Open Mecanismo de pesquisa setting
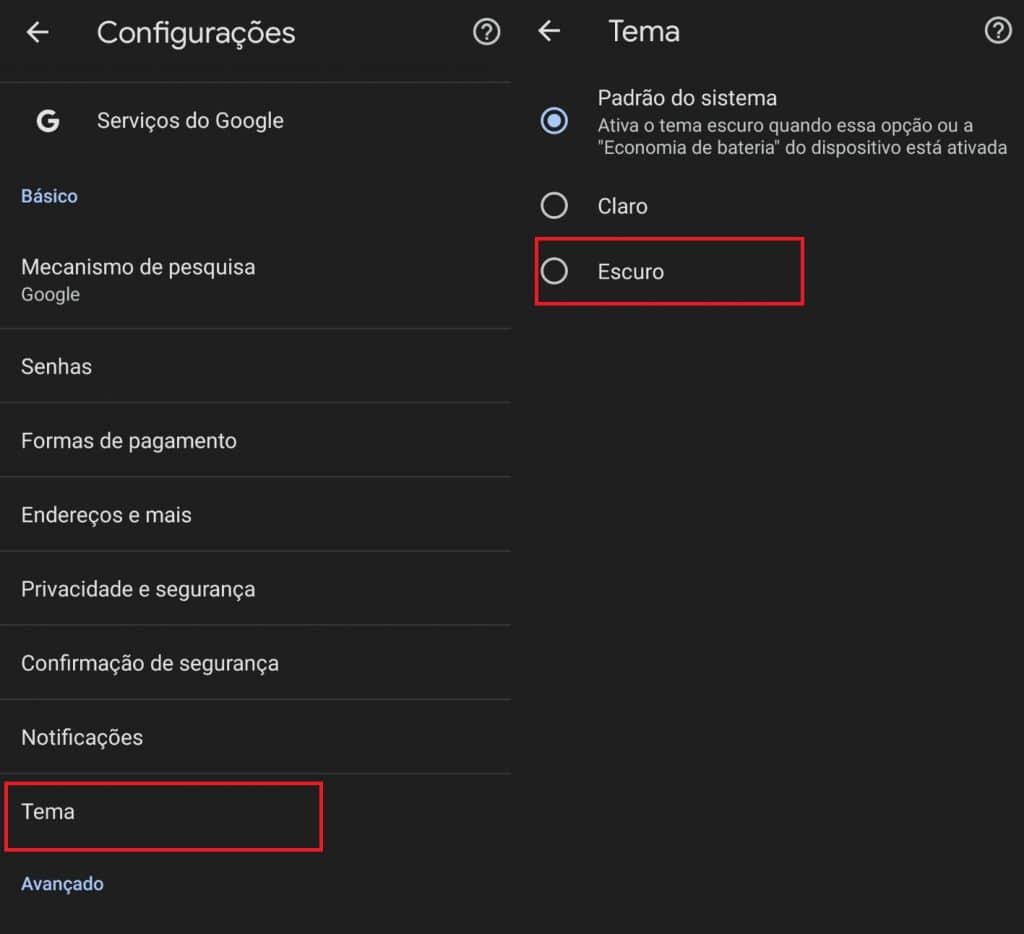 tap(255, 280)
